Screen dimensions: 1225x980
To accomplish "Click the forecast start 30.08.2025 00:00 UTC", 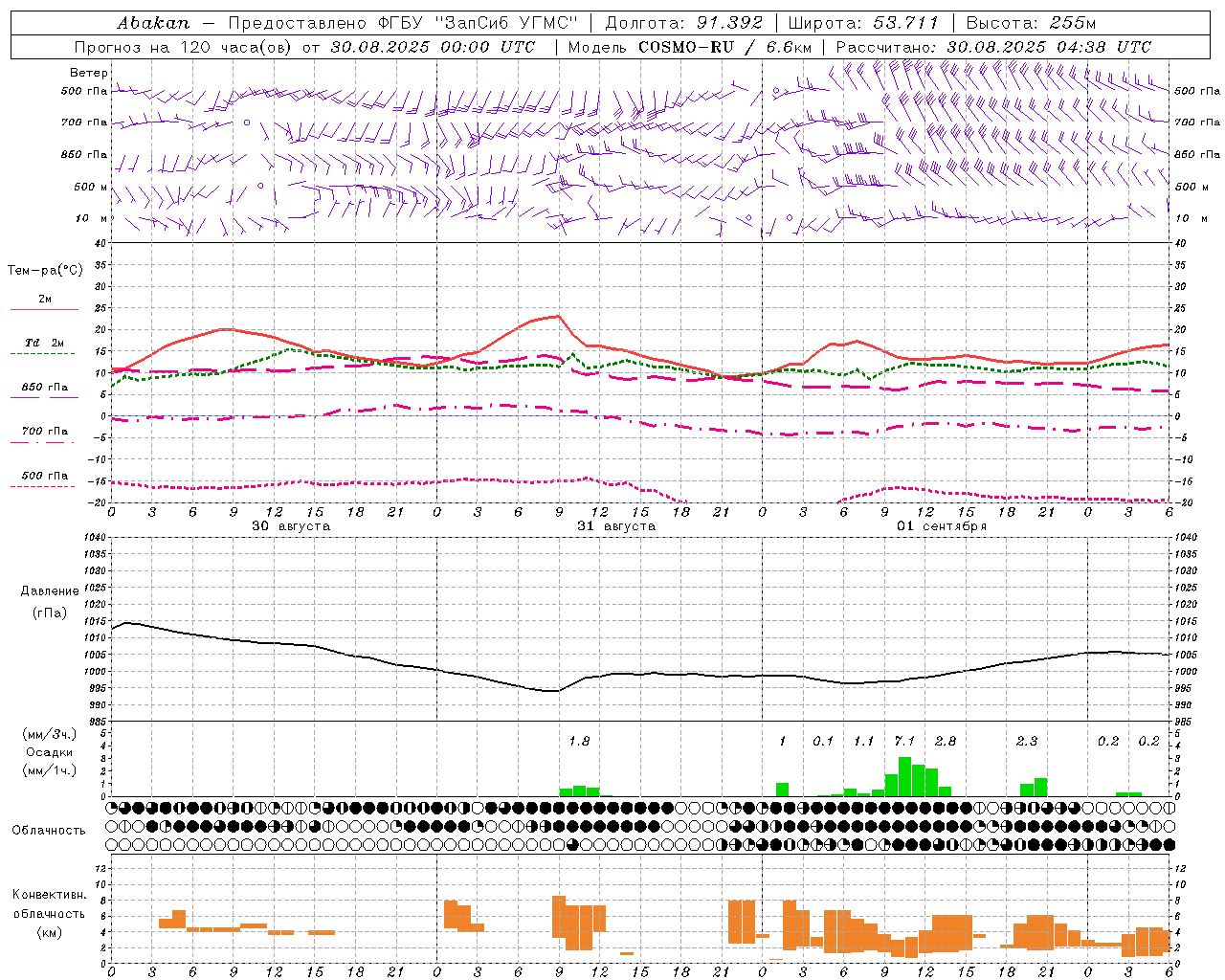I will pyautogui.click(x=434, y=47).
